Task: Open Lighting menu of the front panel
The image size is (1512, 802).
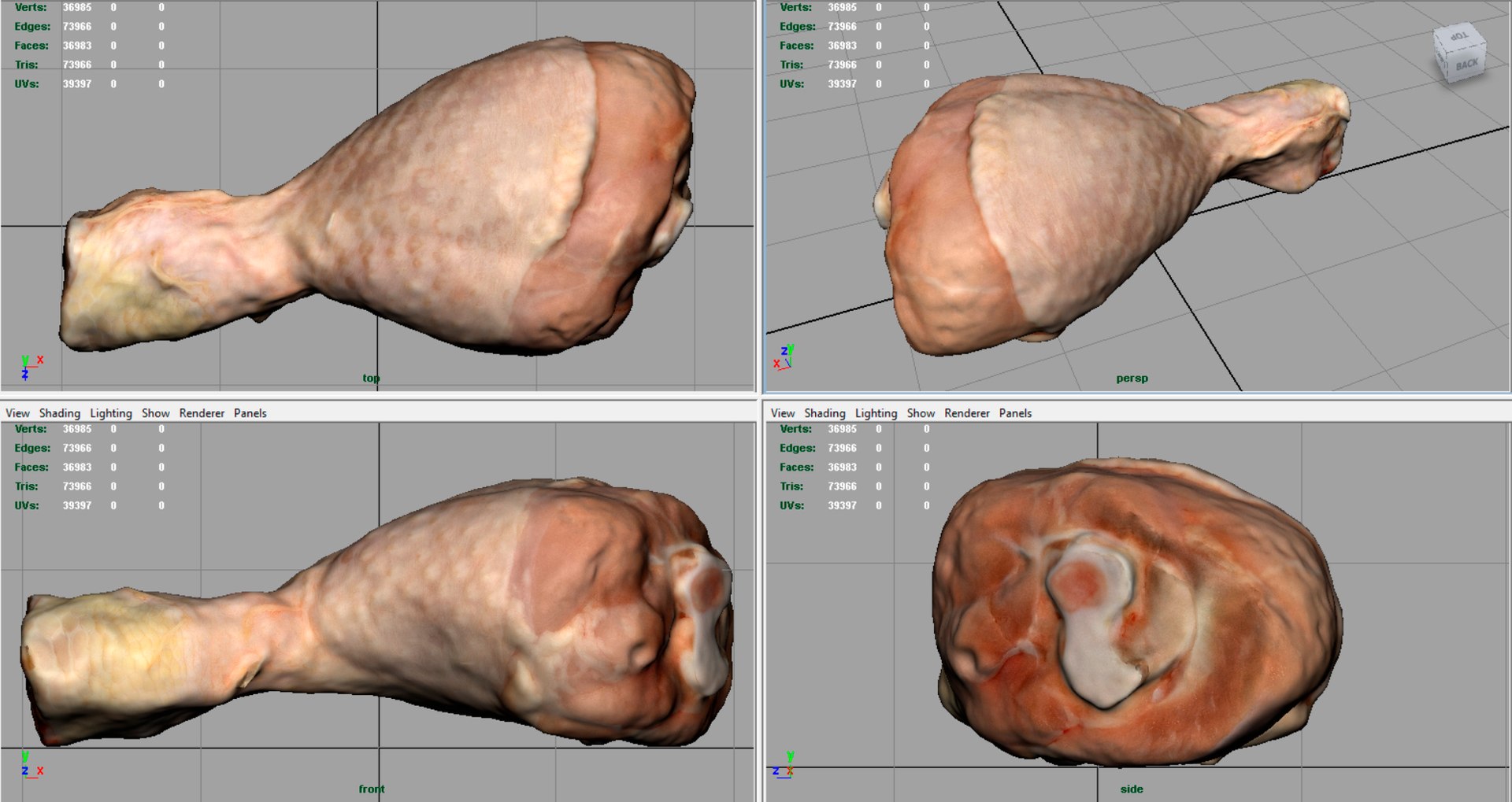Action: (111, 413)
